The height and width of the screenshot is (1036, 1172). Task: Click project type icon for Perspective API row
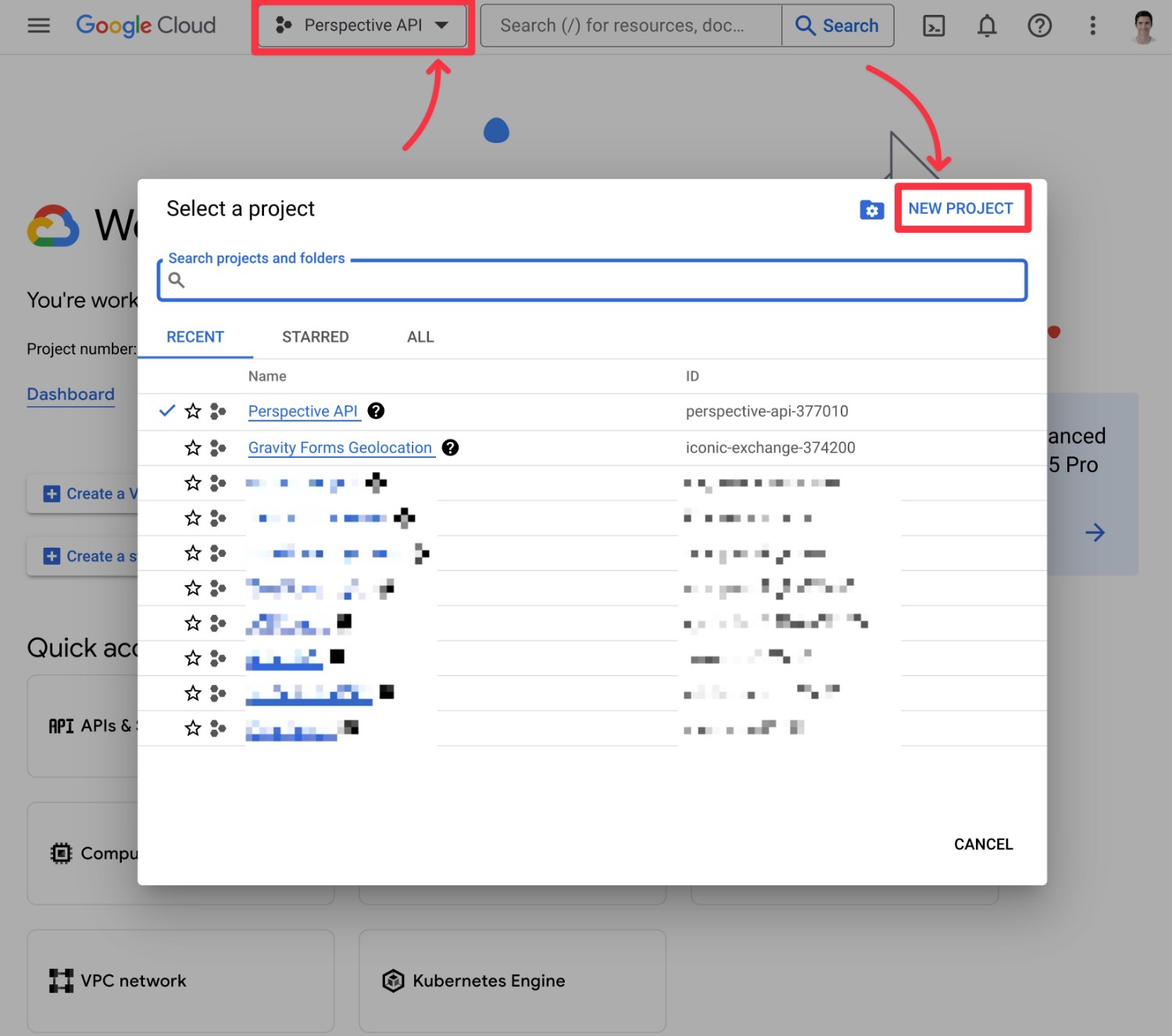tap(218, 411)
